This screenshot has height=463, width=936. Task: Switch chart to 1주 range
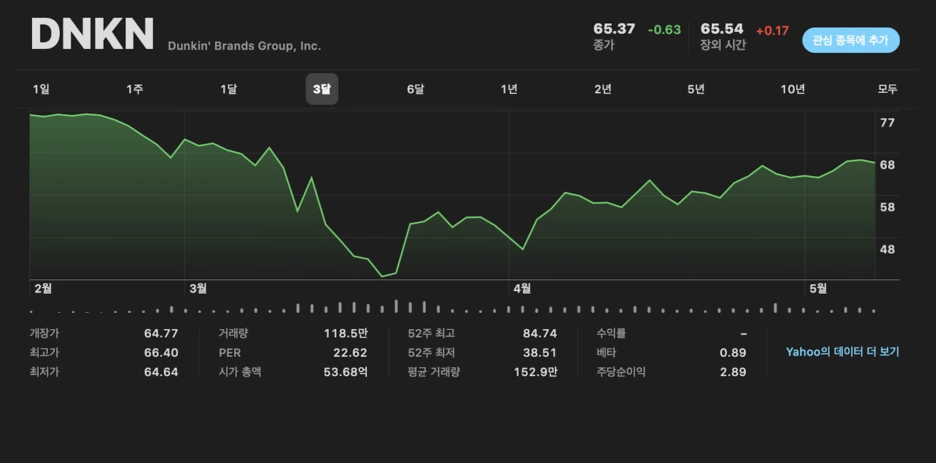tap(134, 89)
